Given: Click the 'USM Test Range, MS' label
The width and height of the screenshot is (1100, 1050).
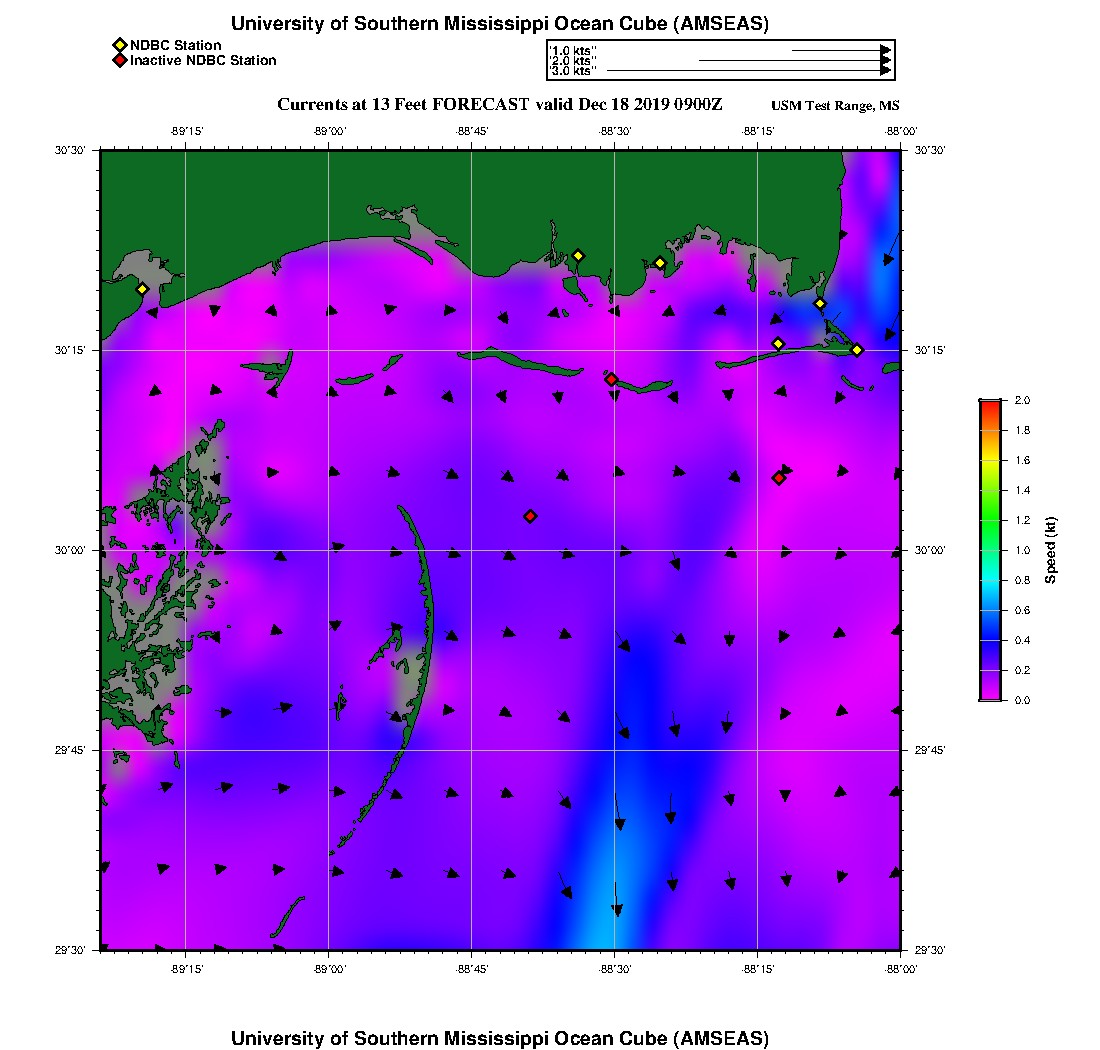Looking at the screenshot, I should tap(835, 106).
